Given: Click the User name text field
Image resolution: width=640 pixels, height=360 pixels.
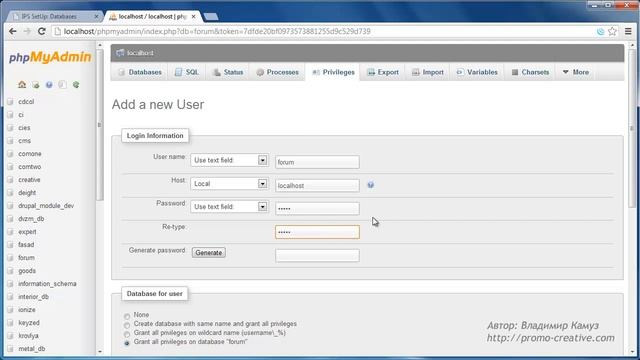Looking at the screenshot, I should 317,162.
